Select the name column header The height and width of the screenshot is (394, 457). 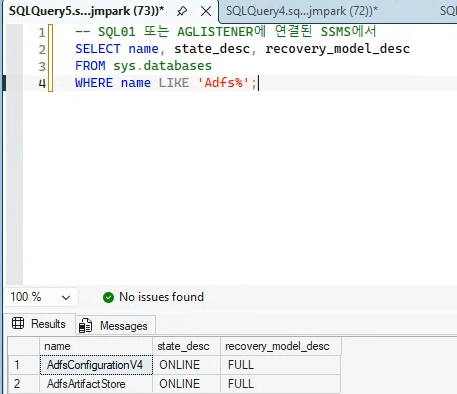(96, 346)
